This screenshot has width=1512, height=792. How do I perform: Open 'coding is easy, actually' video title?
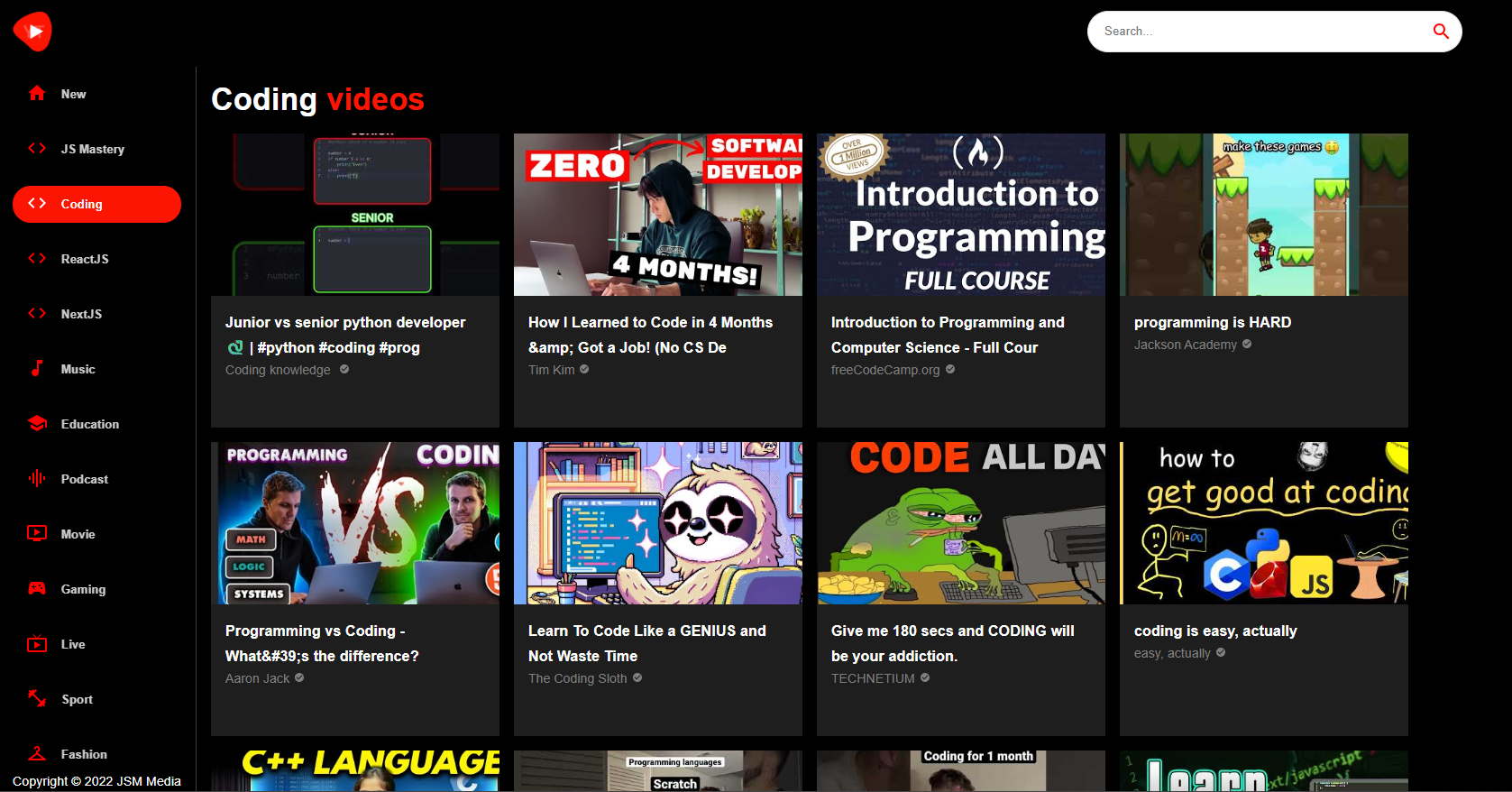[1214, 631]
